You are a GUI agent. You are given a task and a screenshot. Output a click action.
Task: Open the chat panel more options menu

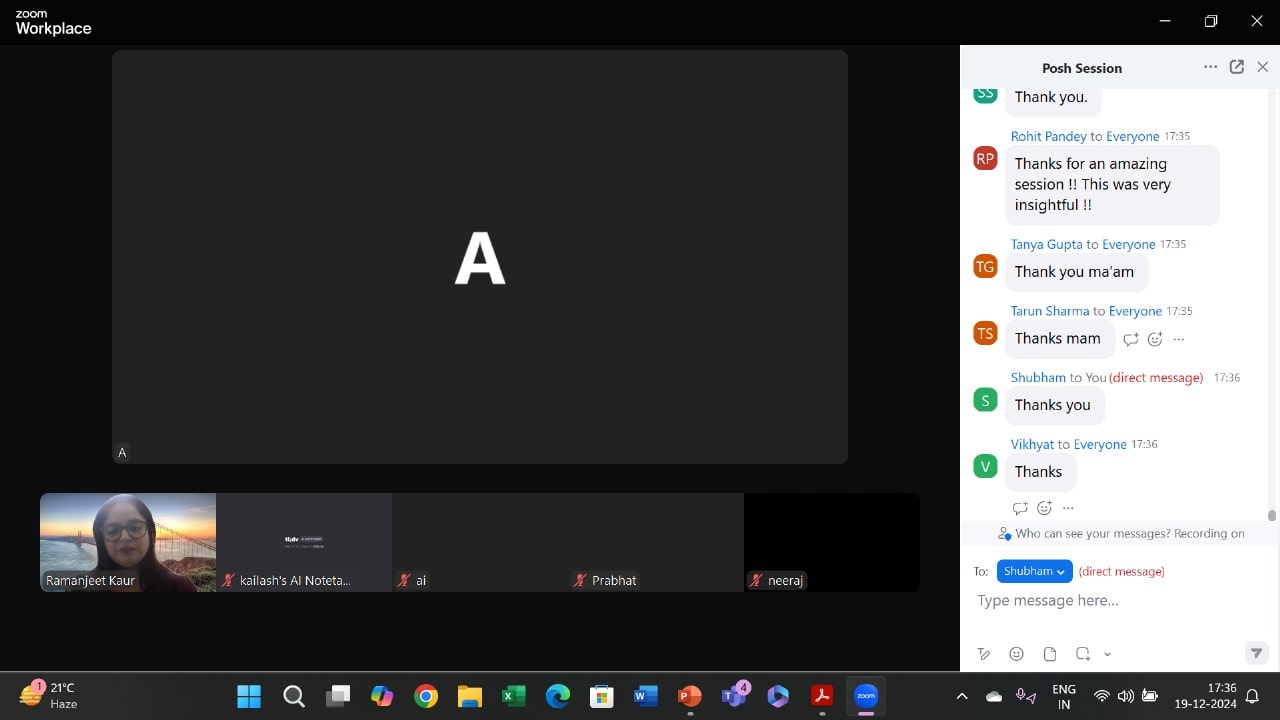point(1210,67)
